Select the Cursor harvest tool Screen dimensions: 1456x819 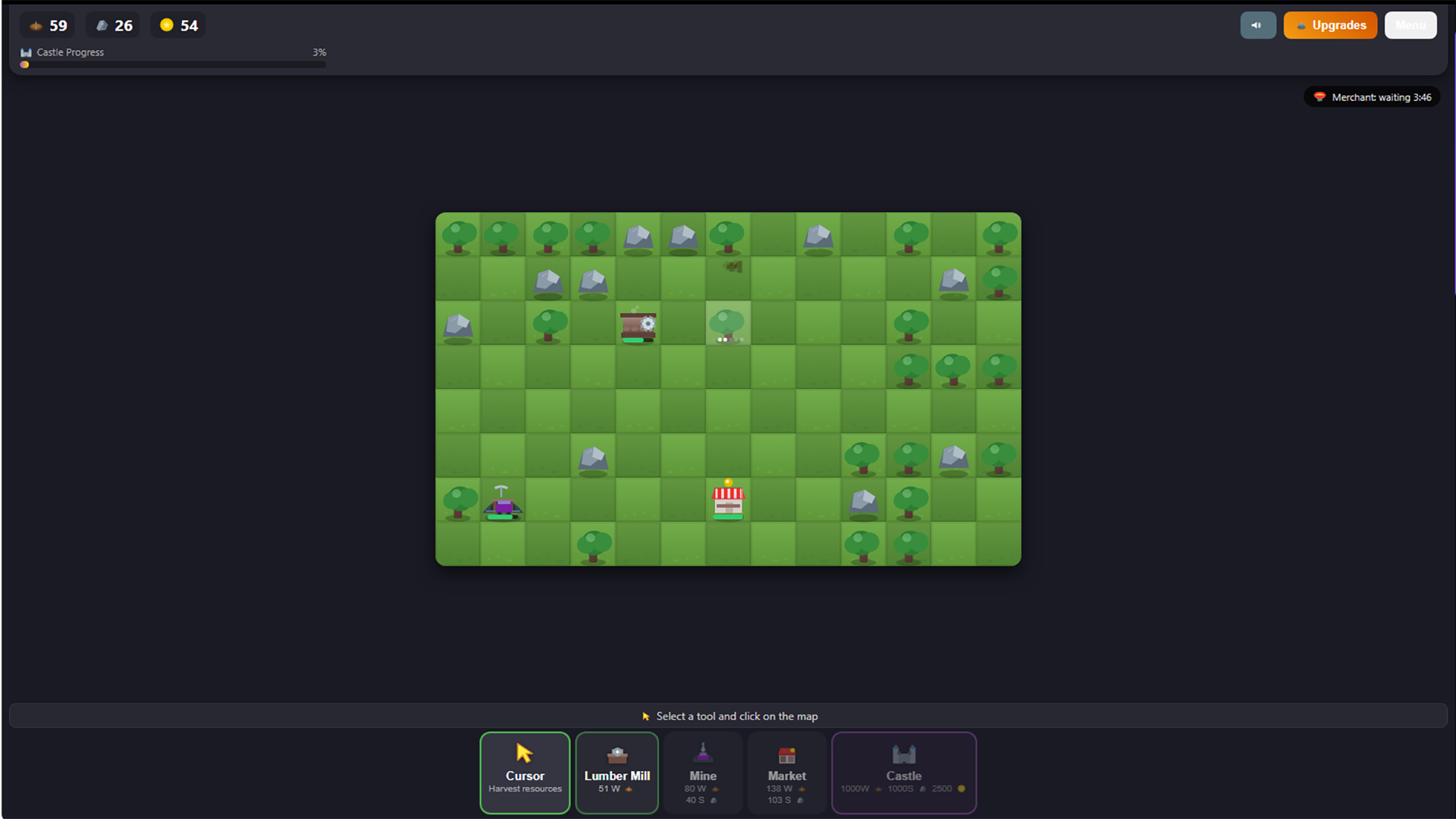(525, 772)
